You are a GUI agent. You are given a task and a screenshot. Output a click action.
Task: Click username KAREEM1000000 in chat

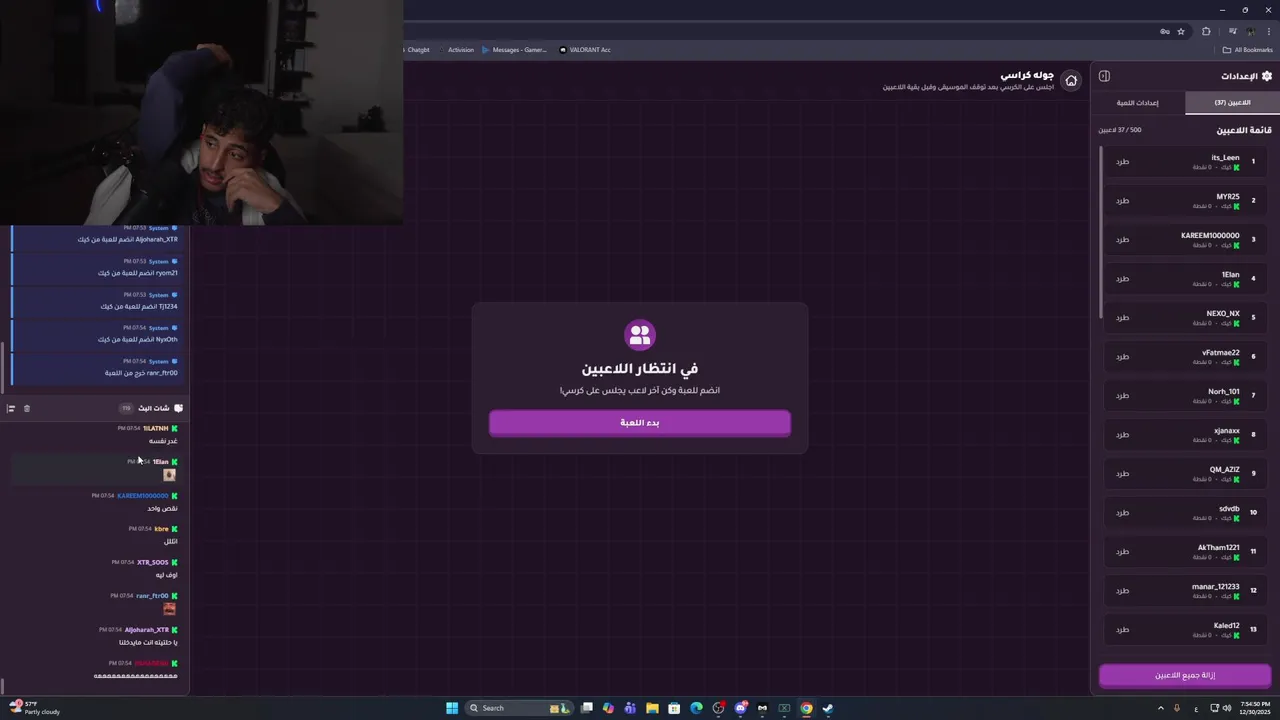point(143,495)
